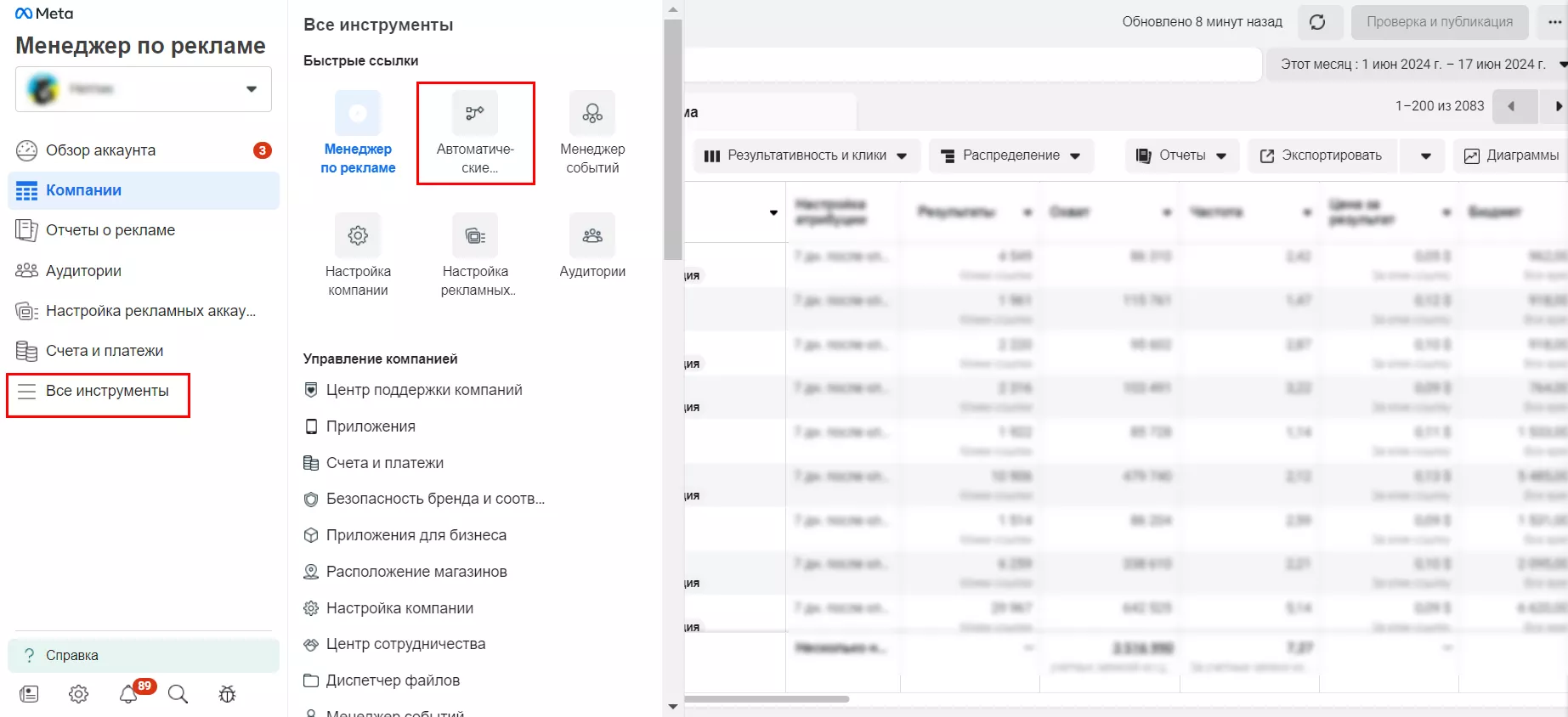Open Счета и платежи in tools list

click(374, 463)
